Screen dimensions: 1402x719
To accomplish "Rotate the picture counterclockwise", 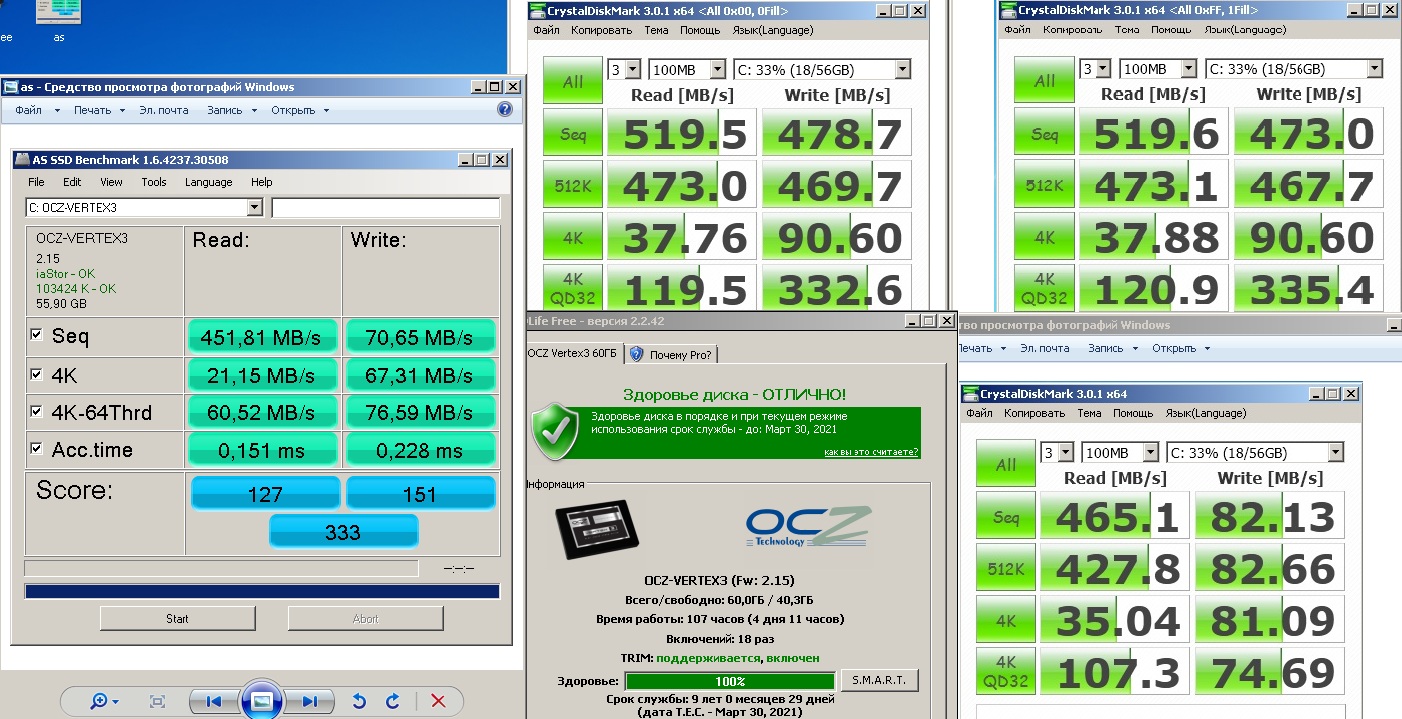I will tap(360, 701).
